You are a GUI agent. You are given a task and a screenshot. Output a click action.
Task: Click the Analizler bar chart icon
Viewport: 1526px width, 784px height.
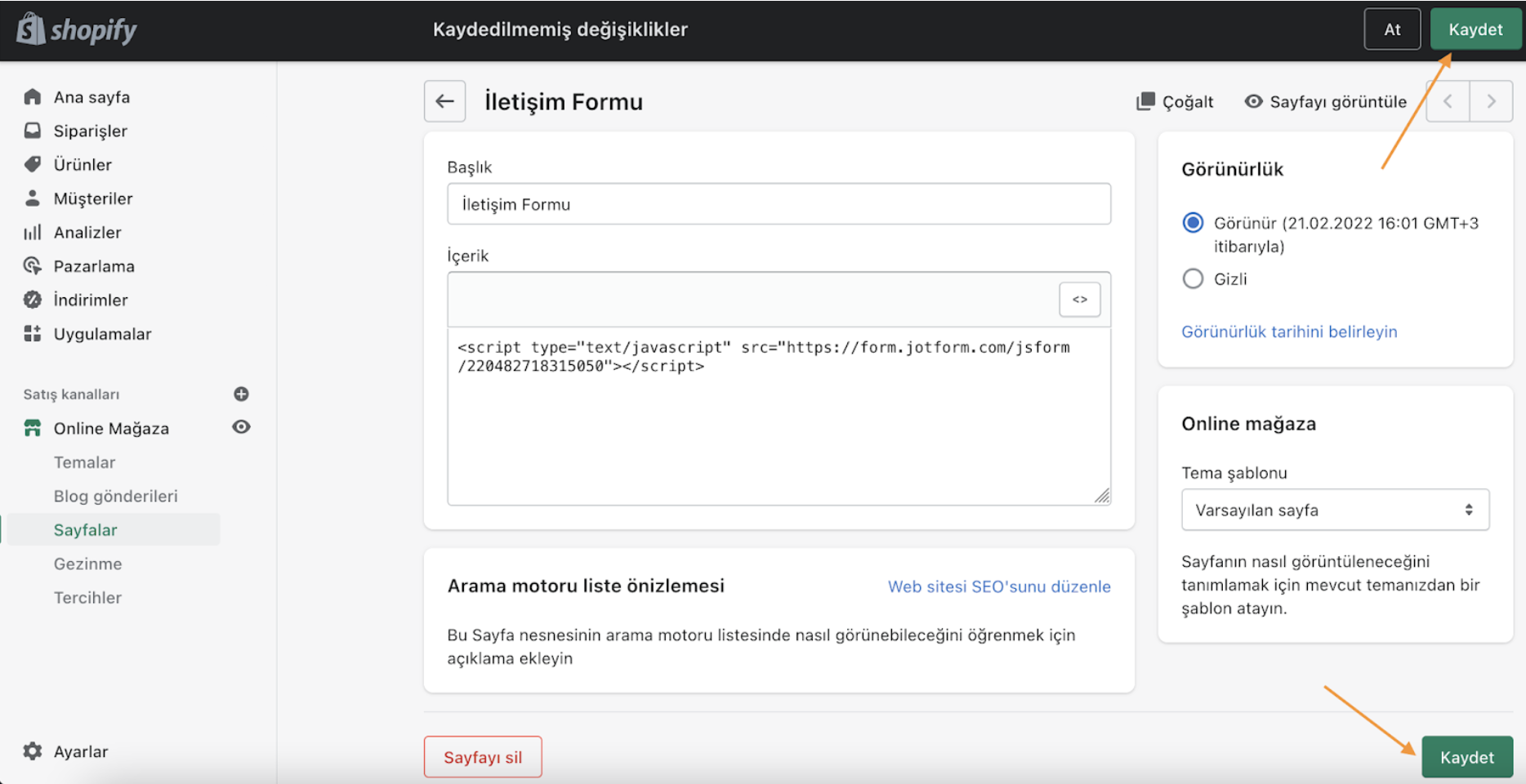(33, 232)
